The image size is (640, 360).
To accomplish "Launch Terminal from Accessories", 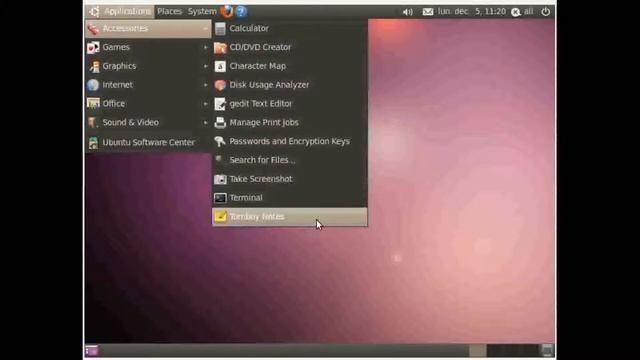I will 290,198.
